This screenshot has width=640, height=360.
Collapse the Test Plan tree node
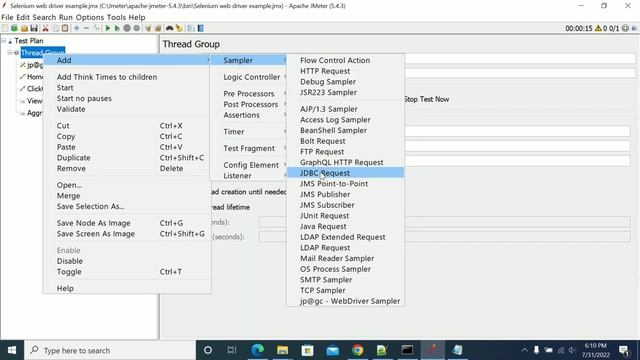tap(4, 41)
